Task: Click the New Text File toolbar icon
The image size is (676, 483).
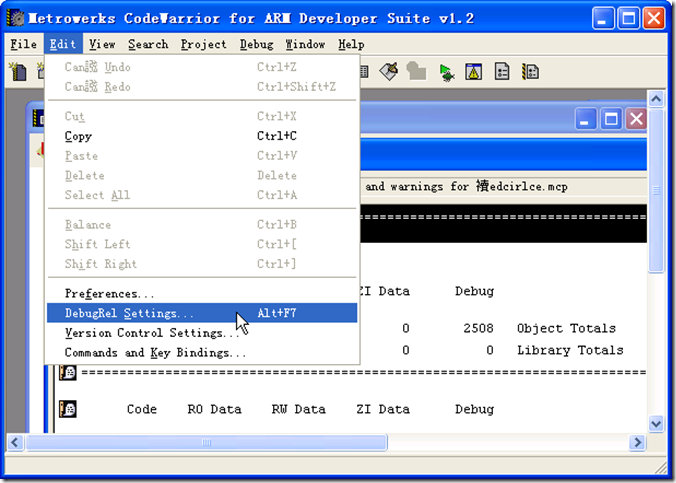Action: click(18, 72)
